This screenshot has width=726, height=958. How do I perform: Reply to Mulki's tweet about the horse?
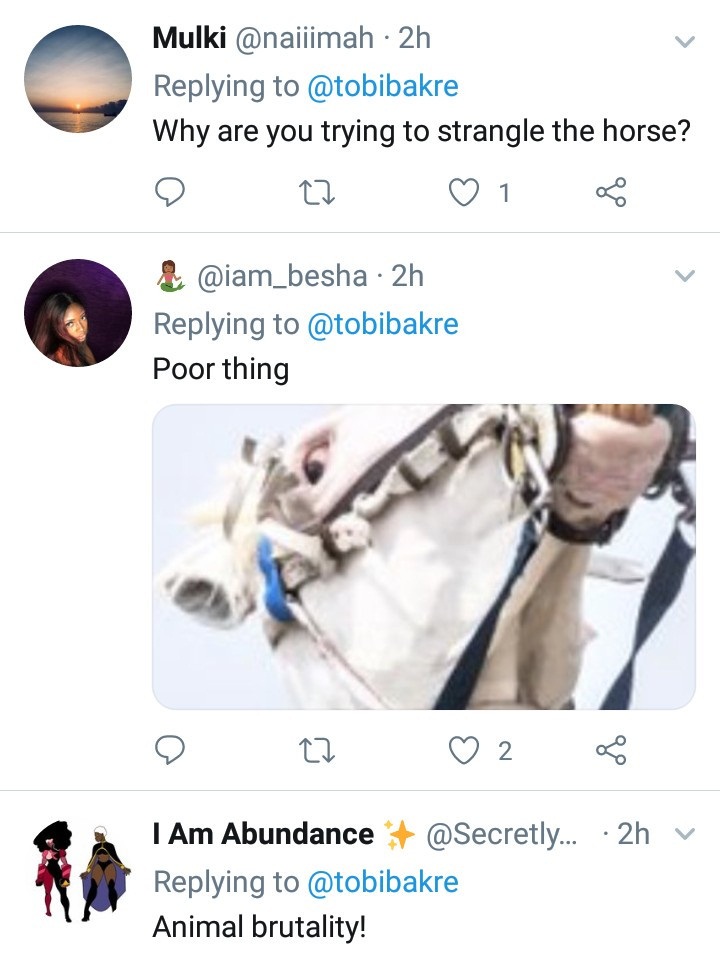point(170,191)
